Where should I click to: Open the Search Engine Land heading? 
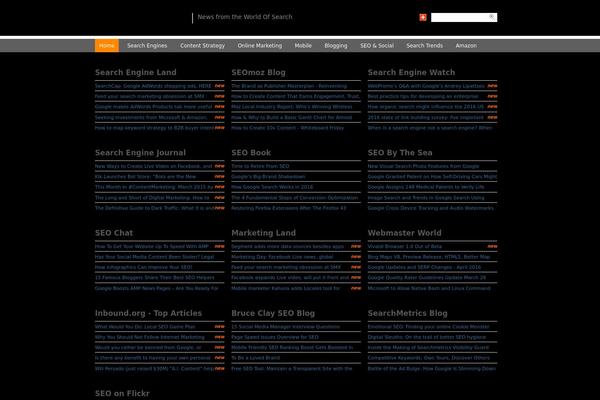pyautogui.click(x=136, y=72)
